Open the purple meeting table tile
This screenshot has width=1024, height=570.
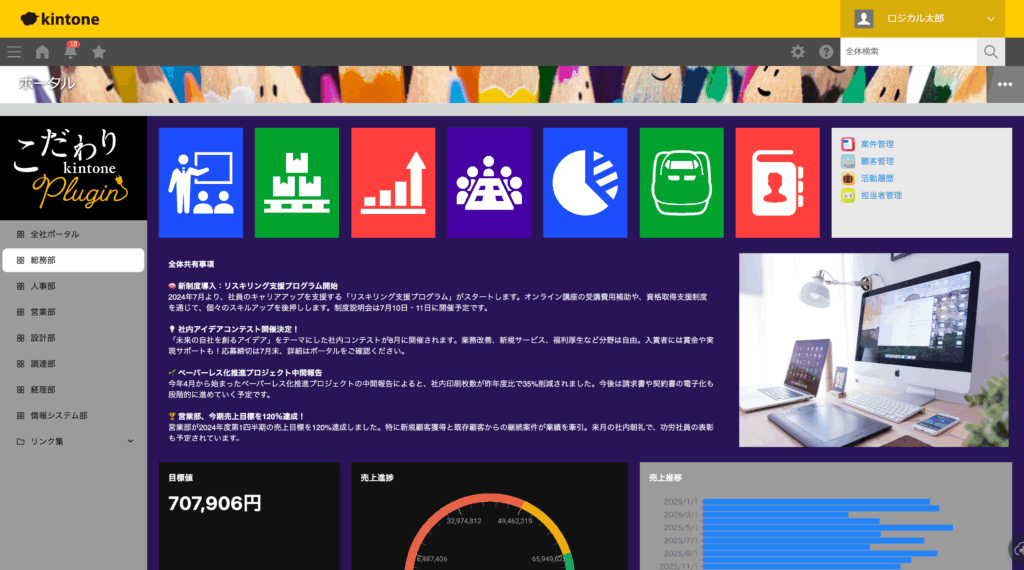(x=489, y=183)
